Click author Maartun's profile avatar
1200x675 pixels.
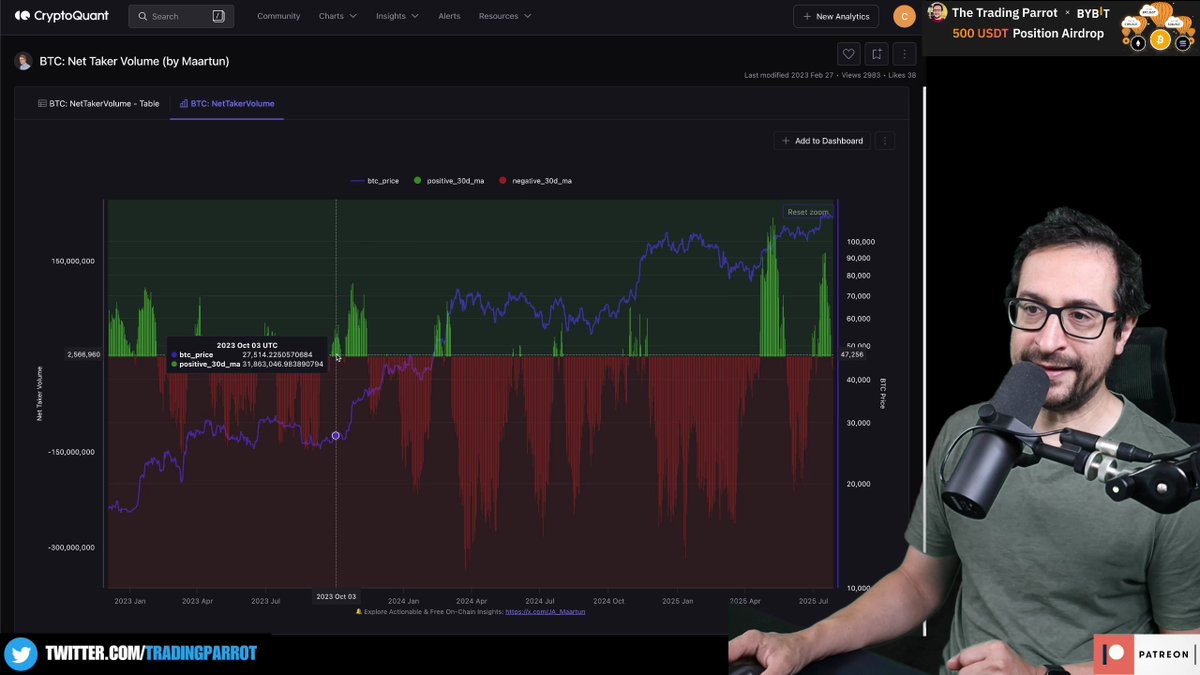point(23,61)
